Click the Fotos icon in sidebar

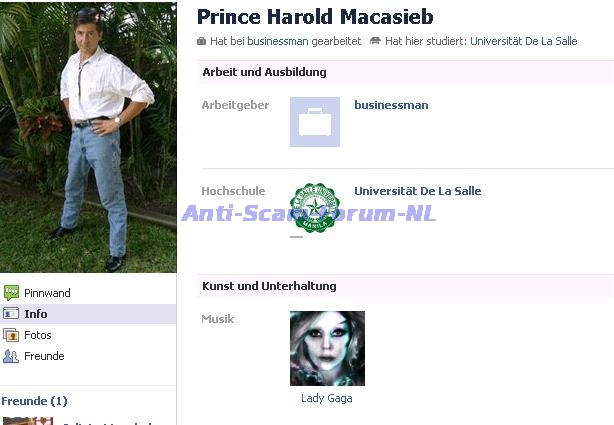[11, 335]
